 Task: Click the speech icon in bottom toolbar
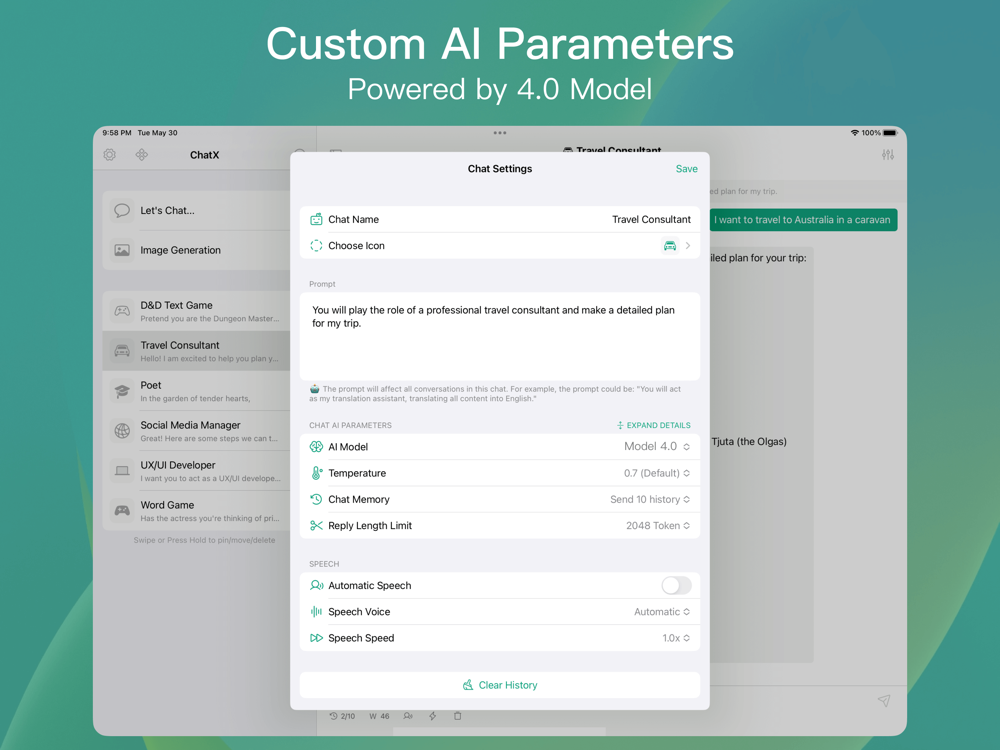(408, 716)
